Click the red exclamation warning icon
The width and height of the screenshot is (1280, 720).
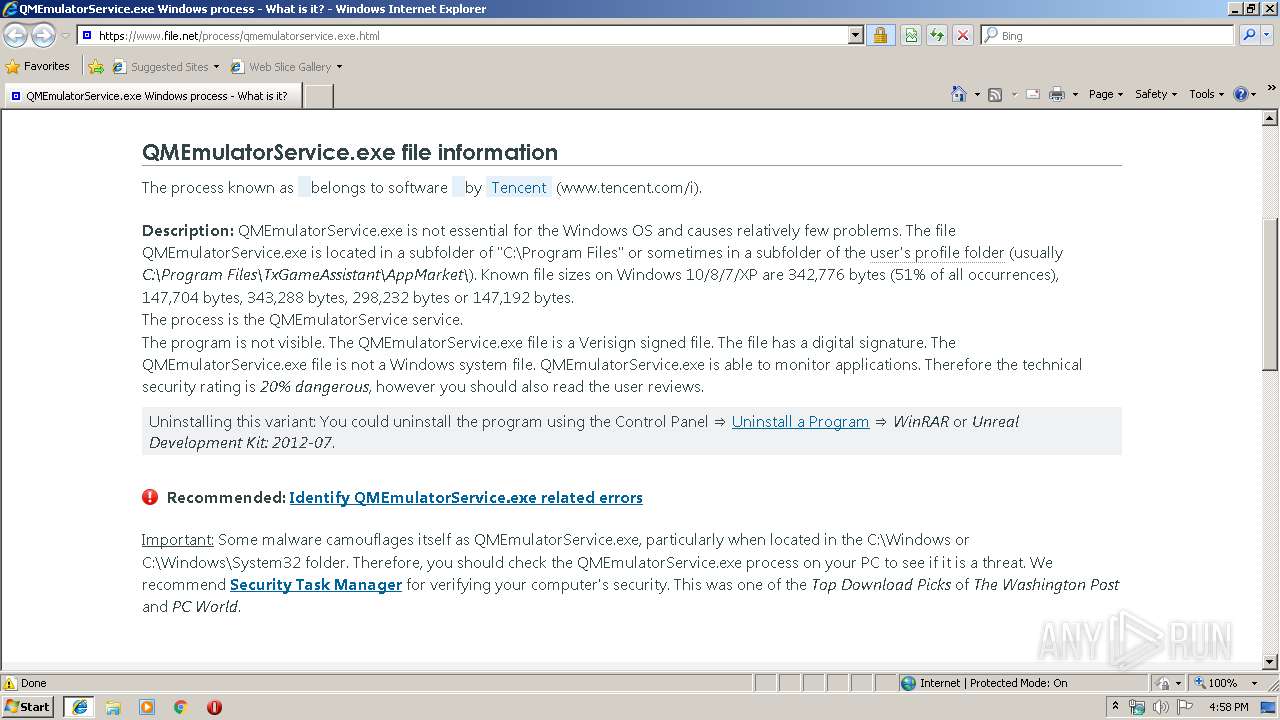click(x=150, y=497)
